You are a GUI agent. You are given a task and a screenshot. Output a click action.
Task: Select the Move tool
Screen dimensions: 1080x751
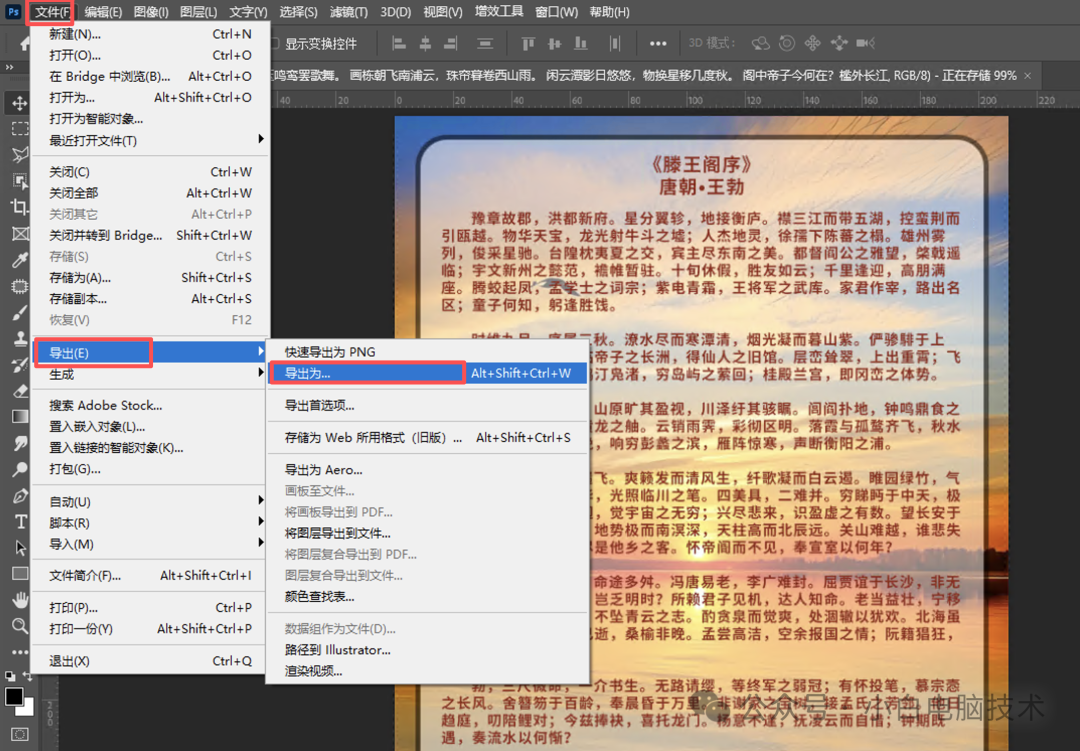coord(19,103)
